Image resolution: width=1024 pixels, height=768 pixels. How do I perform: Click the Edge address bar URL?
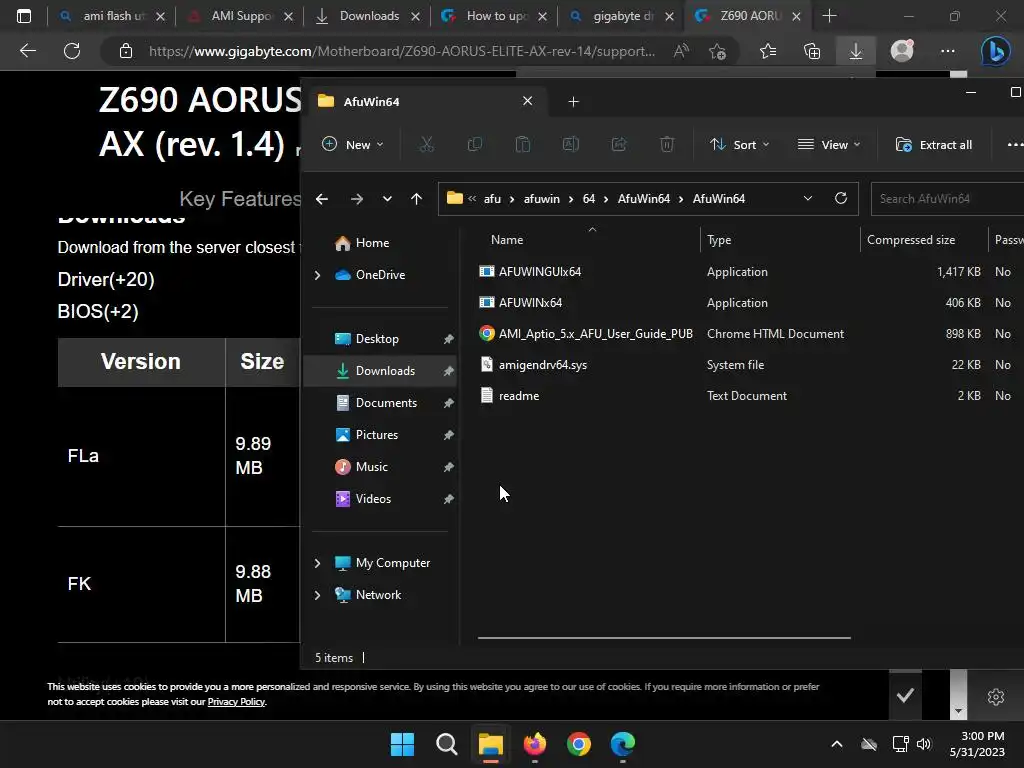pos(402,51)
